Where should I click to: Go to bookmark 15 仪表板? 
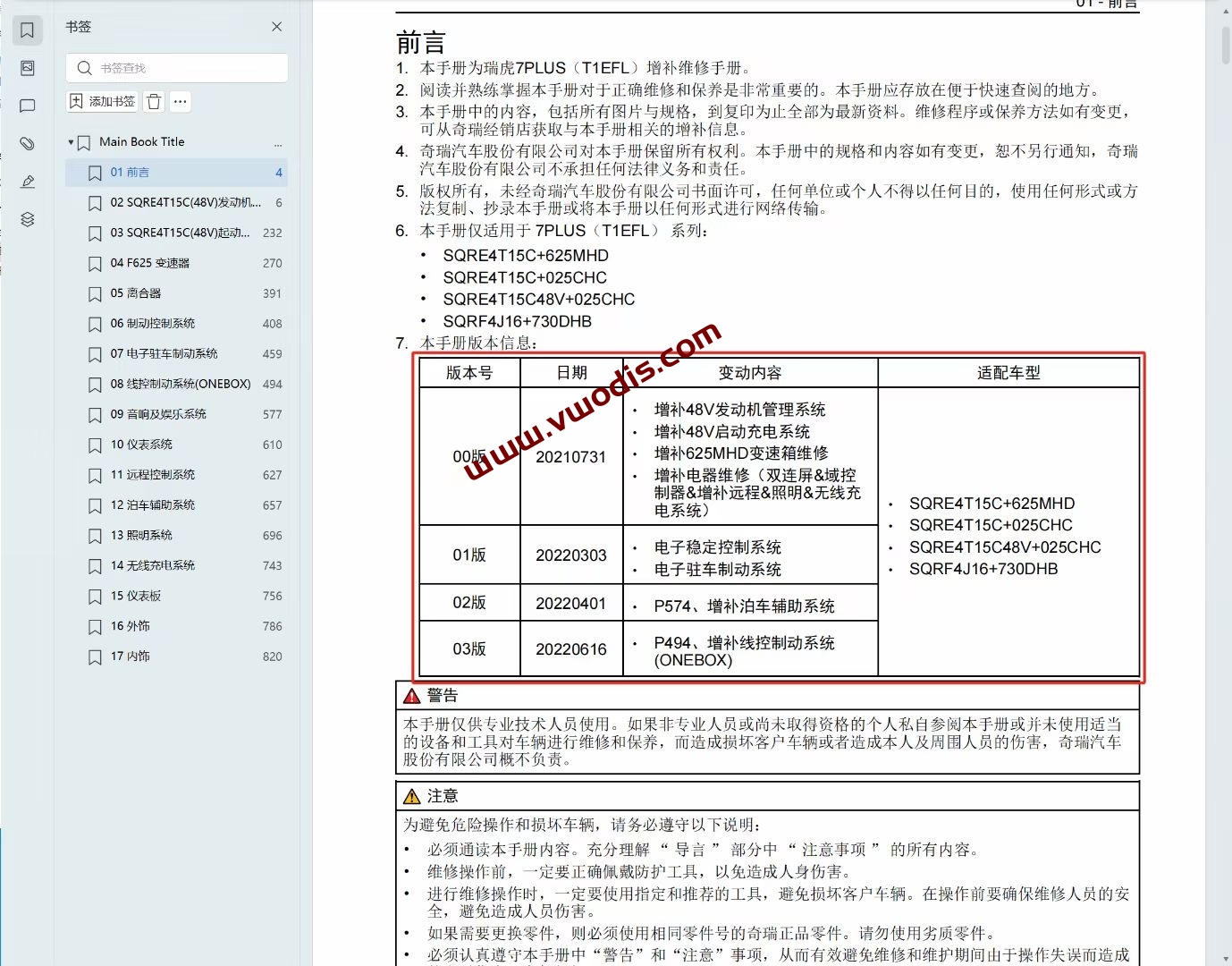177,597
